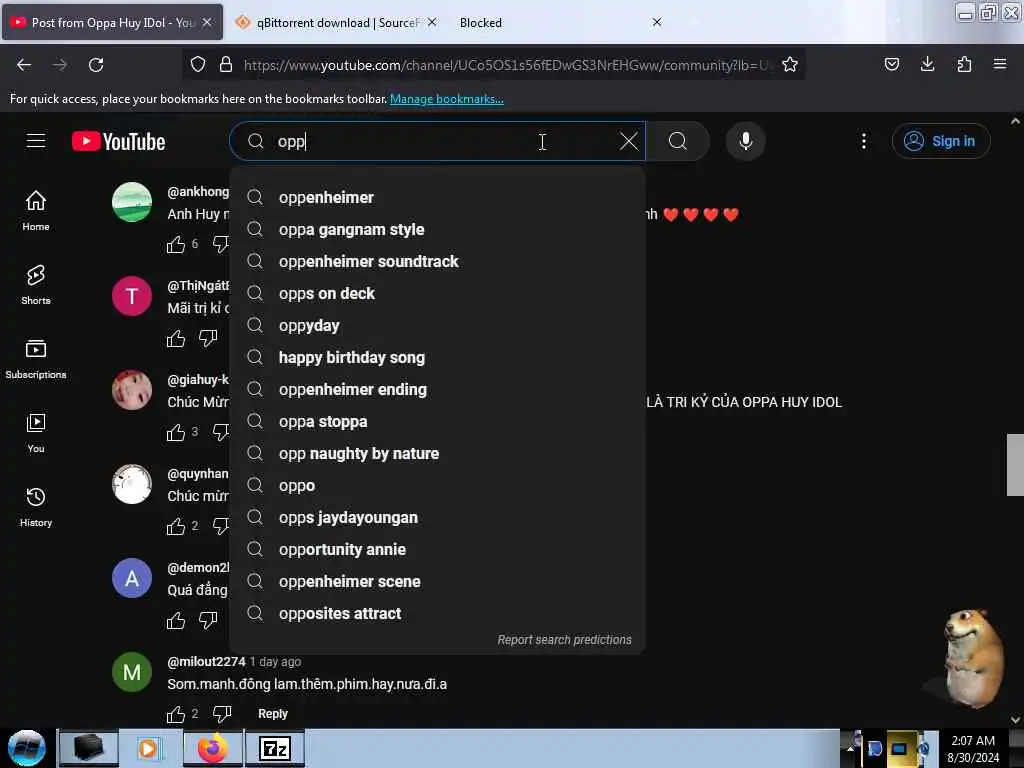Focus the YouTube search field containing opp

tap(438, 141)
